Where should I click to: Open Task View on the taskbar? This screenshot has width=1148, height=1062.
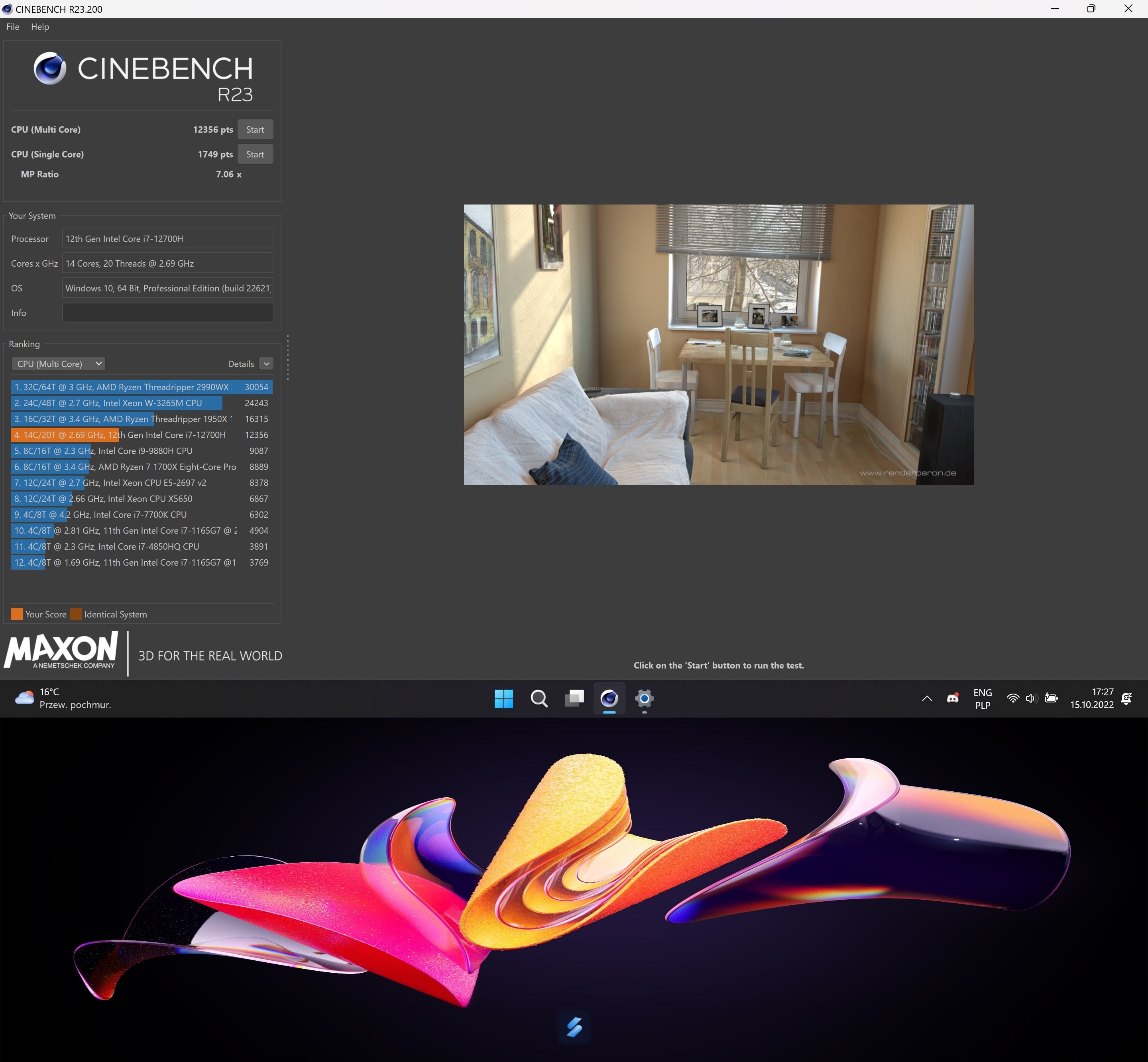point(574,698)
